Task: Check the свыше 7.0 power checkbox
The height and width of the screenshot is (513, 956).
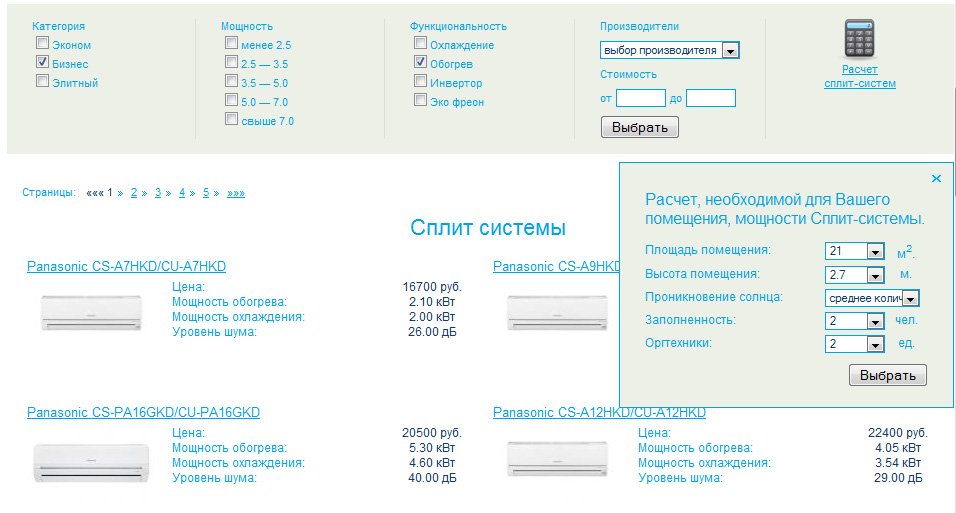Action: (231, 118)
